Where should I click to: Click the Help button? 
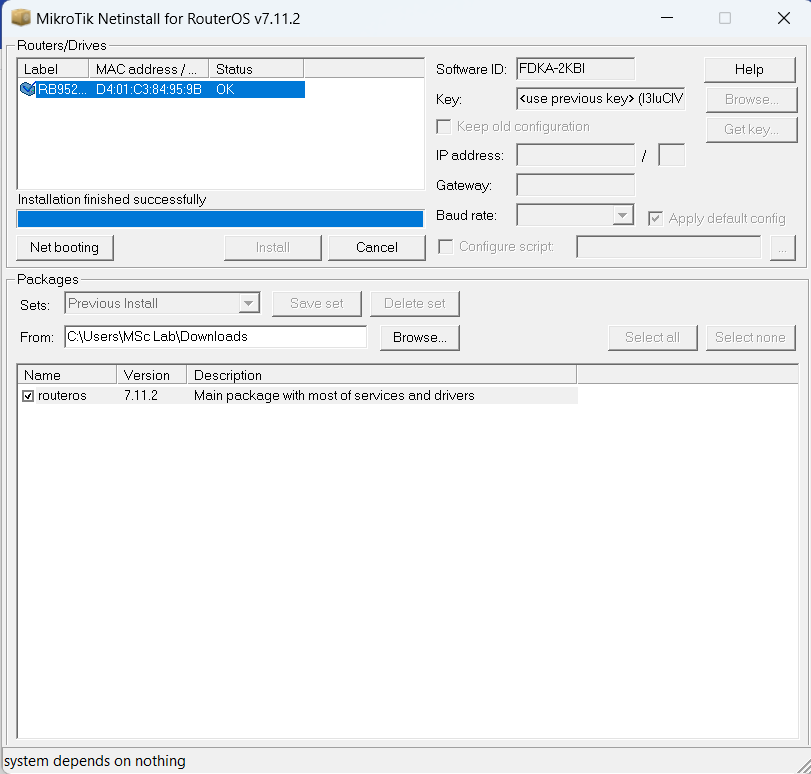[749, 69]
